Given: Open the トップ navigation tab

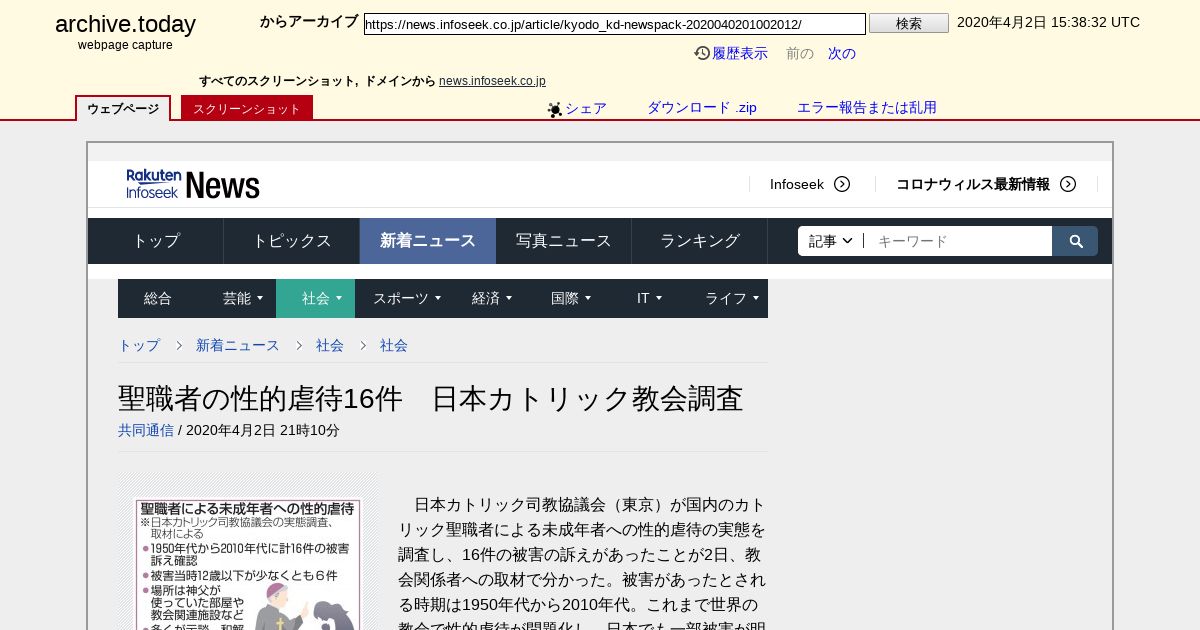Looking at the screenshot, I should (156, 241).
